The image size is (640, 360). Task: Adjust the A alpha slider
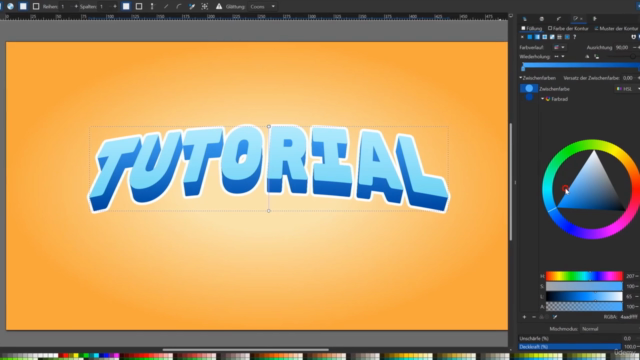pos(584,307)
